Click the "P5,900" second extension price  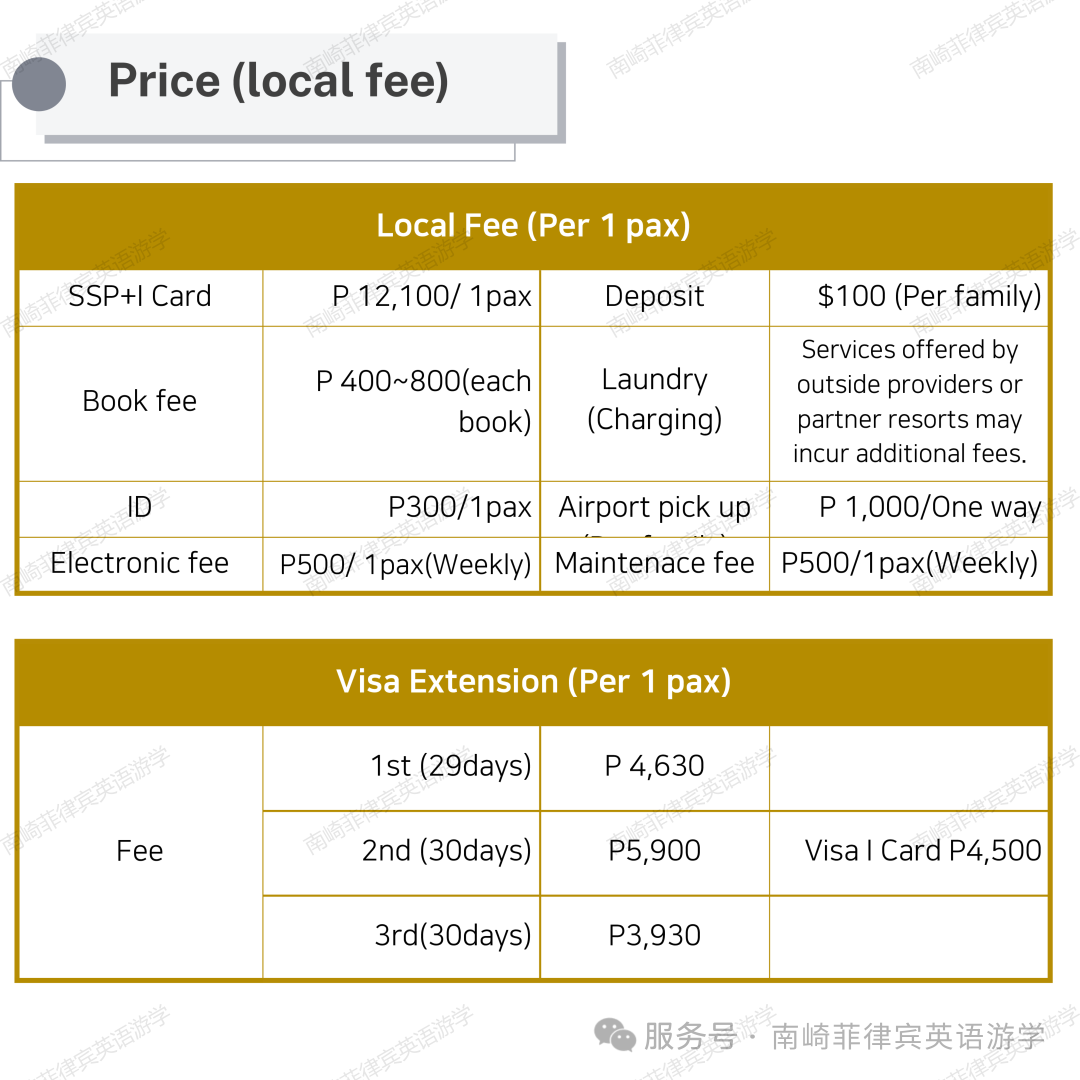[x=654, y=851]
